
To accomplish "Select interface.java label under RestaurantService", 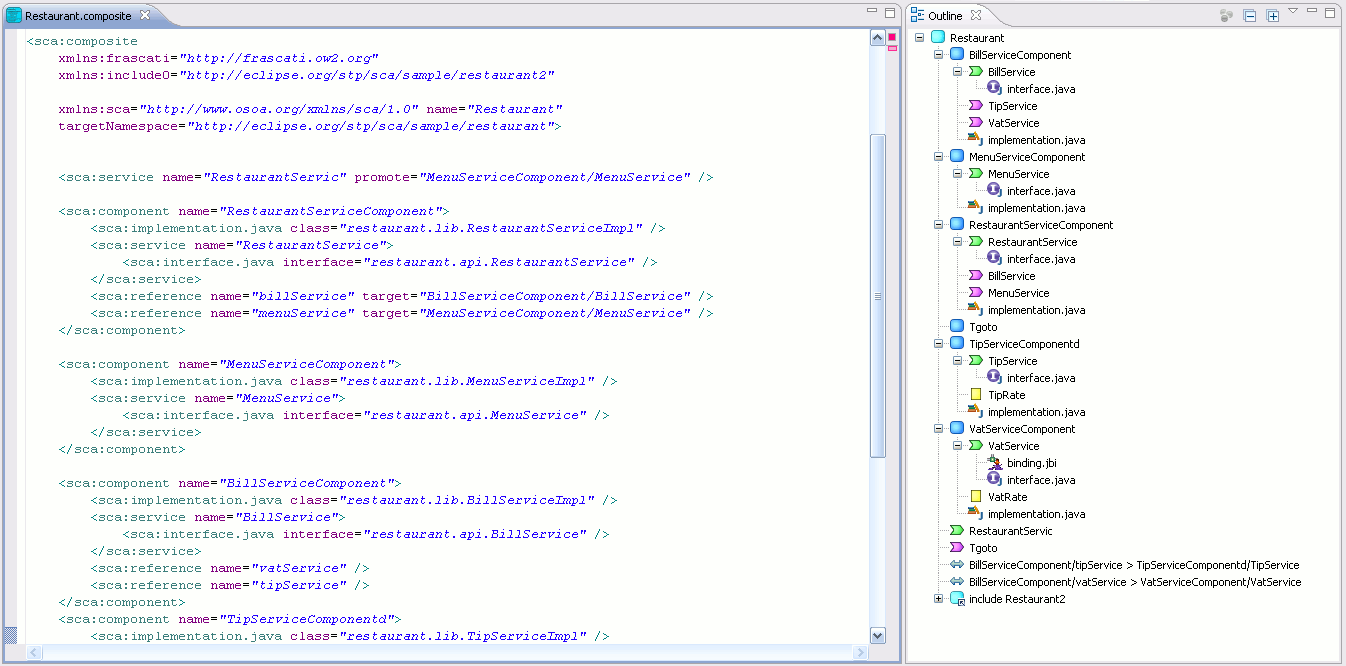I will tap(1041, 259).
